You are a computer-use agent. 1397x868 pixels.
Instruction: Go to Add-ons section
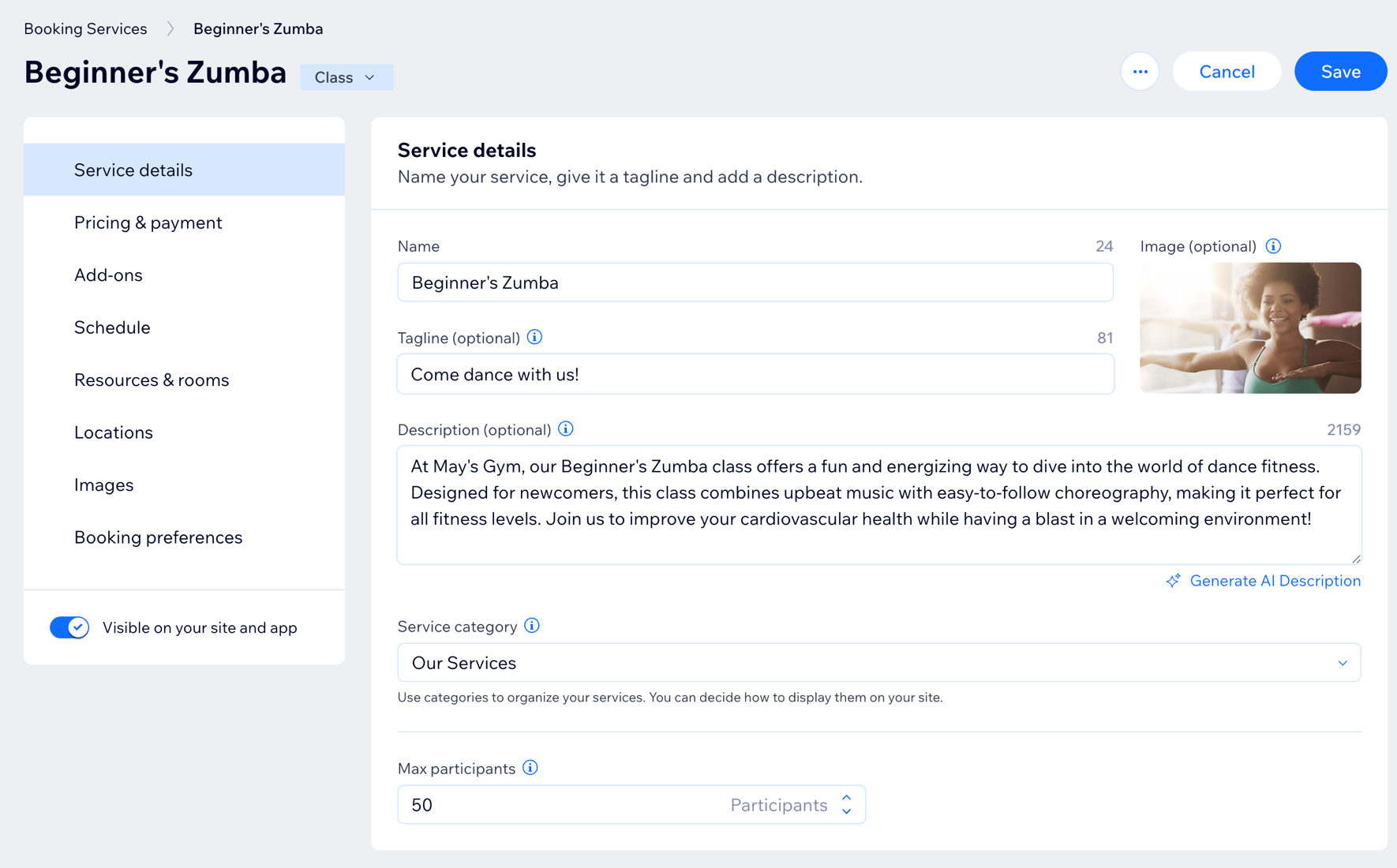(x=184, y=275)
